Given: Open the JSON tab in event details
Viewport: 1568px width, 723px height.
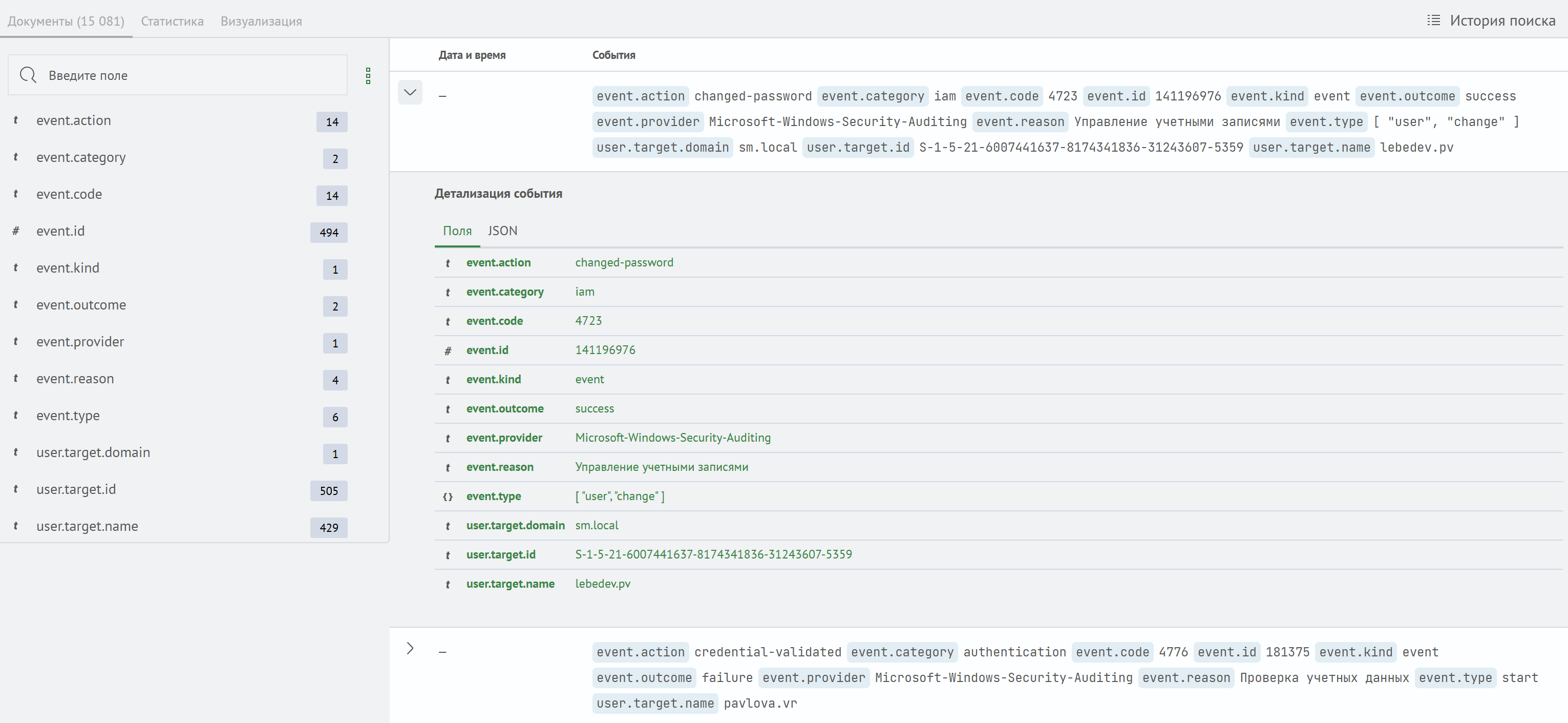Looking at the screenshot, I should pyautogui.click(x=502, y=231).
